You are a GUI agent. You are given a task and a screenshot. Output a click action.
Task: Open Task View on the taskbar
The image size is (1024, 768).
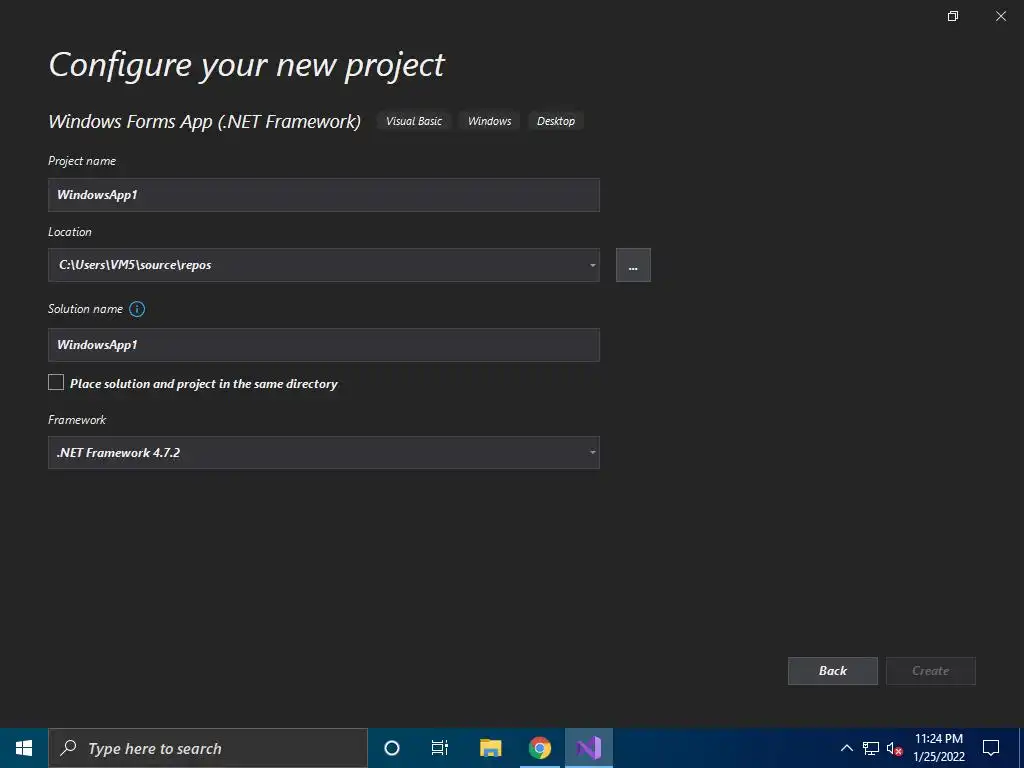click(x=440, y=748)
